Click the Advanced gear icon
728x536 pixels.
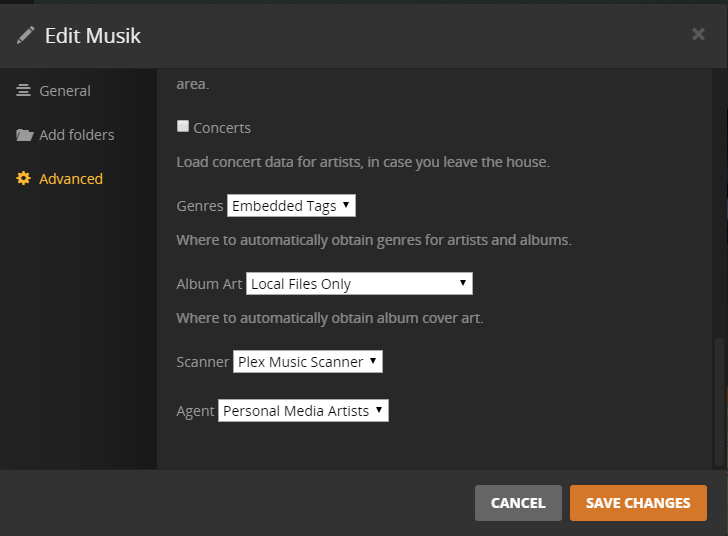click(24, 179)
